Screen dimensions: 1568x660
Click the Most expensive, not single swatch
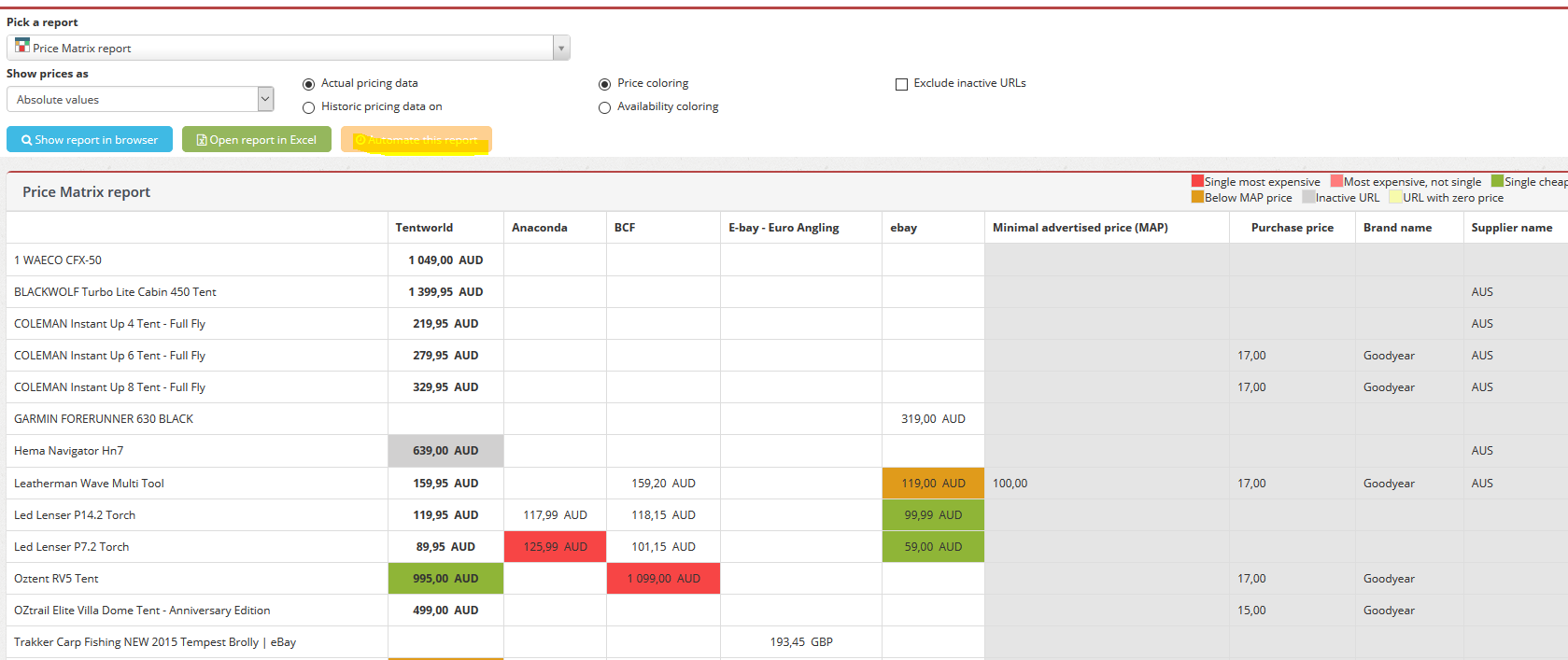point(1336,181)
